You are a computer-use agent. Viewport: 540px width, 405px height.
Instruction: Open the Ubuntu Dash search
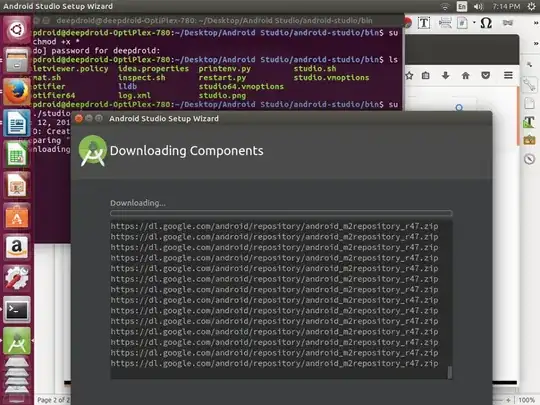17,30
